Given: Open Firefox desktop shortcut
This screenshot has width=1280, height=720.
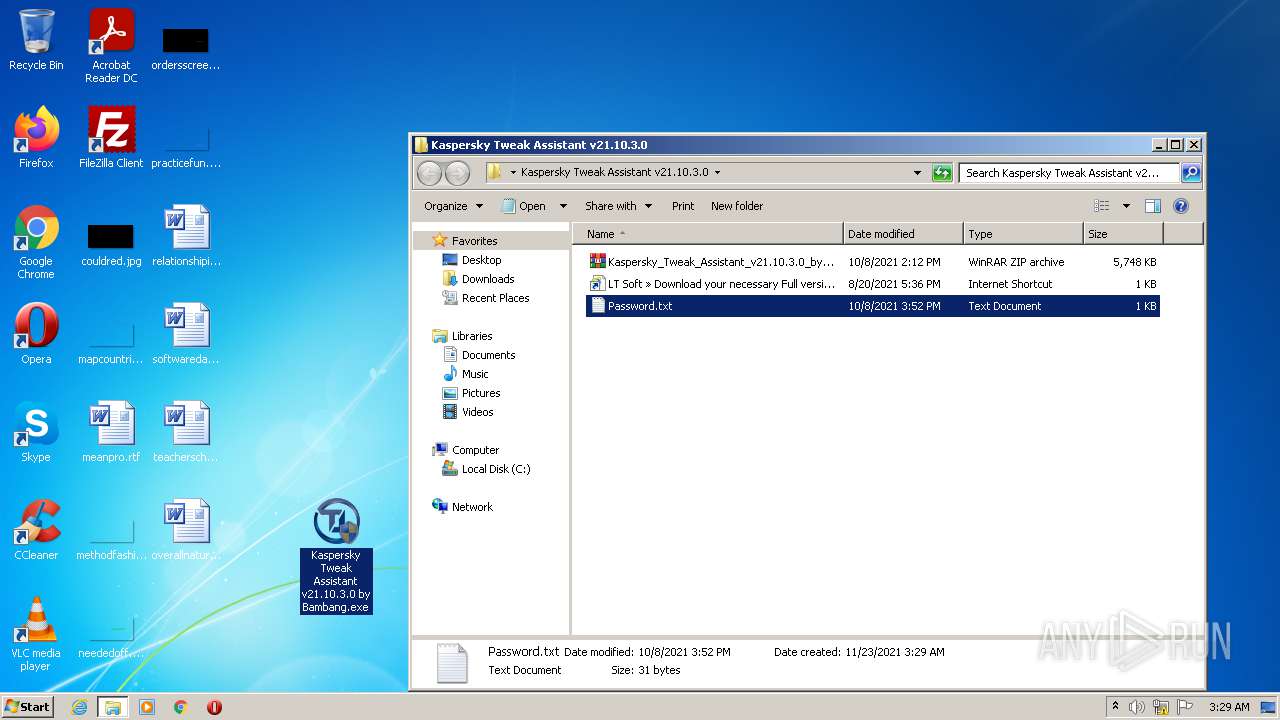Looking at the screenshot, I should pos(36,138).
